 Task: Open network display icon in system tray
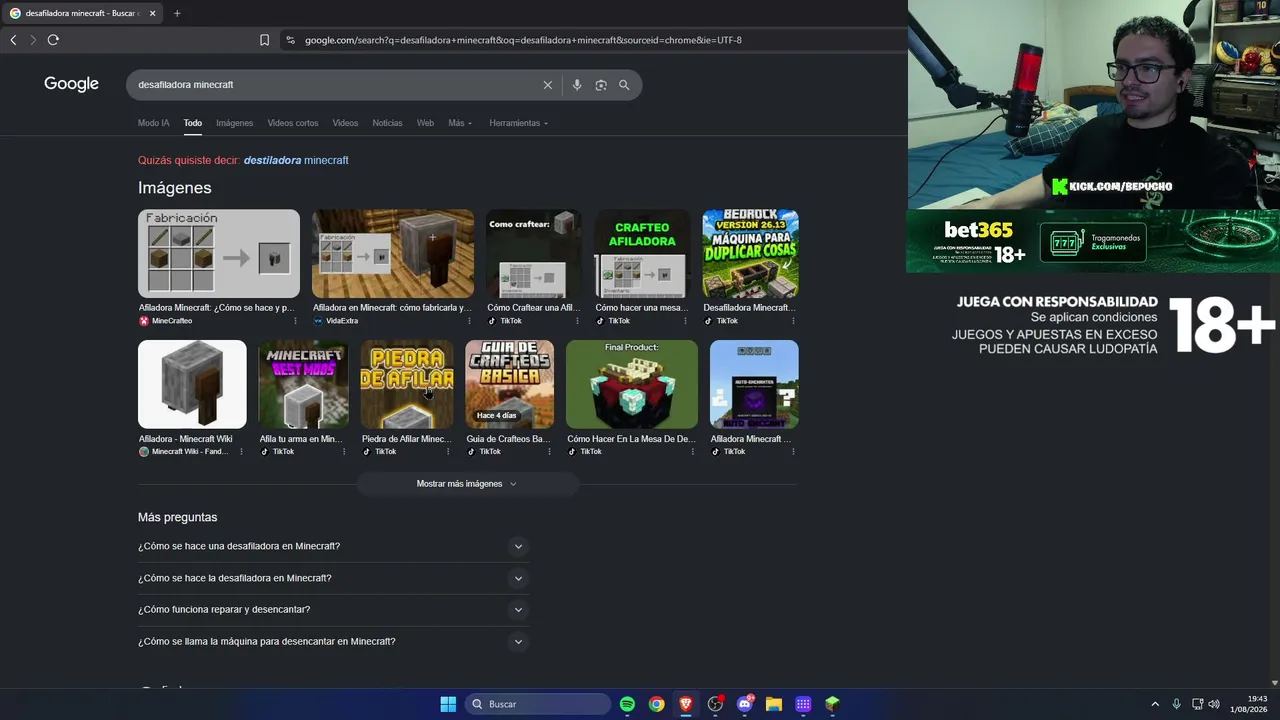pyautogui.click(x=1197, y=704)
